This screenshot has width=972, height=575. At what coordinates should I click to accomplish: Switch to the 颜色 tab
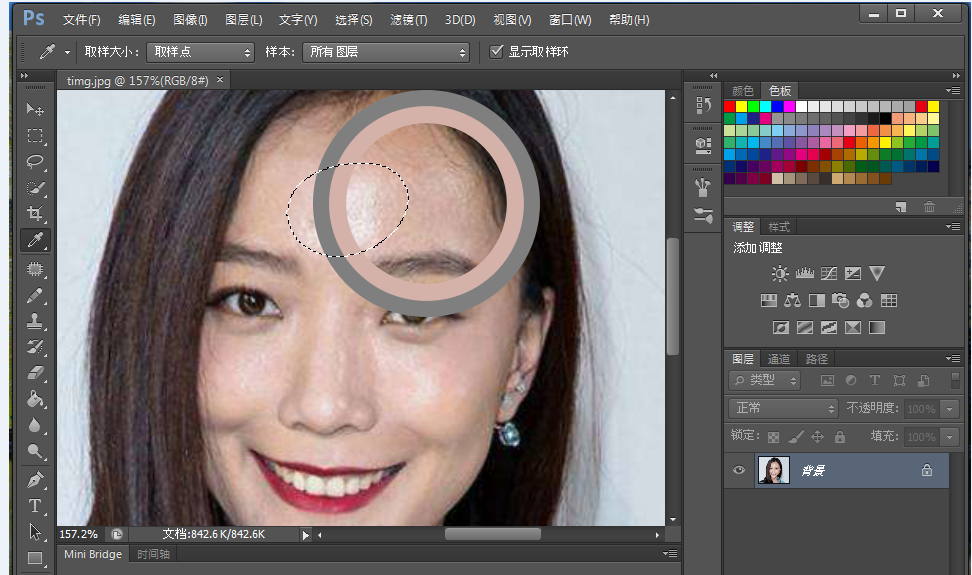point(743,90)
